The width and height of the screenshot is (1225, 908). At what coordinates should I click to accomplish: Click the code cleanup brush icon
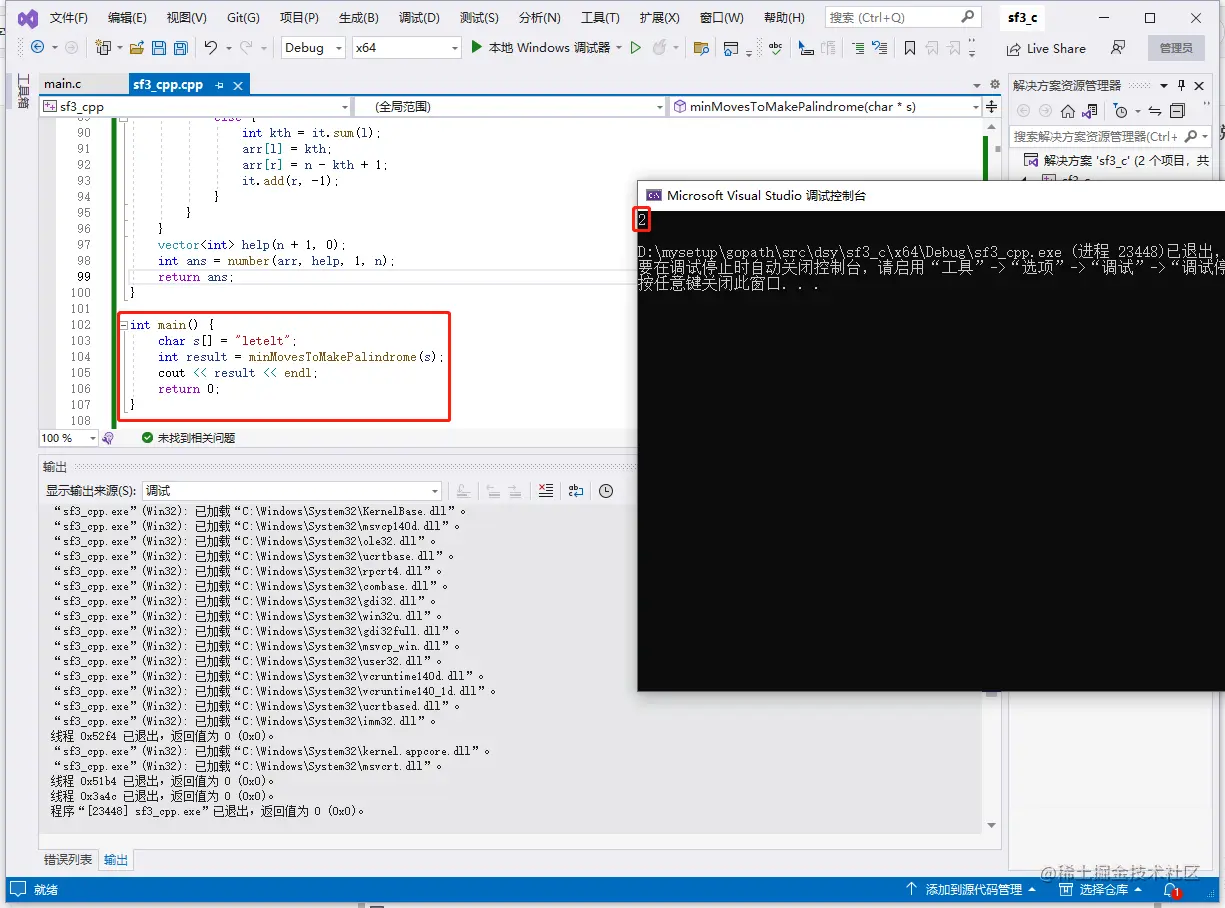click(108, 438)
